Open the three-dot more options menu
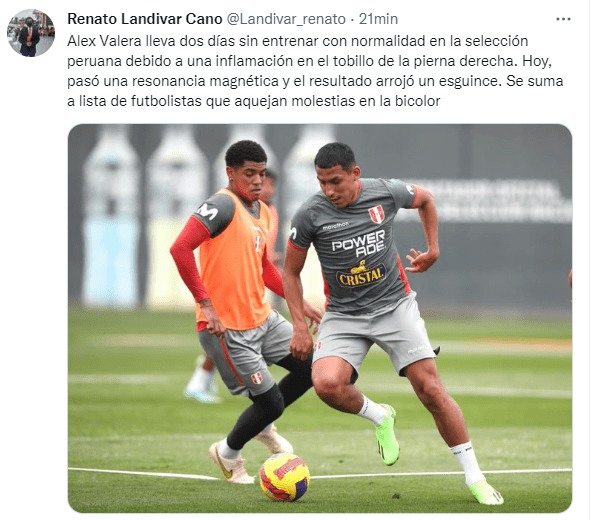Screen dimensions: 595x520 click(563, 19)
